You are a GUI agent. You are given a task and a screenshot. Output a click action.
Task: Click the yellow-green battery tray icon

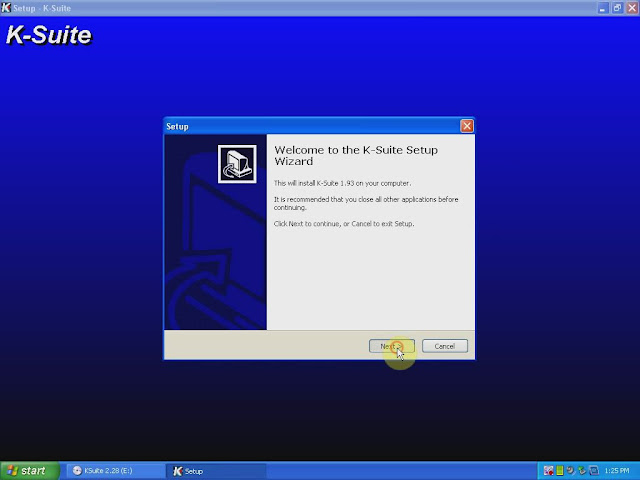[560, 471]
